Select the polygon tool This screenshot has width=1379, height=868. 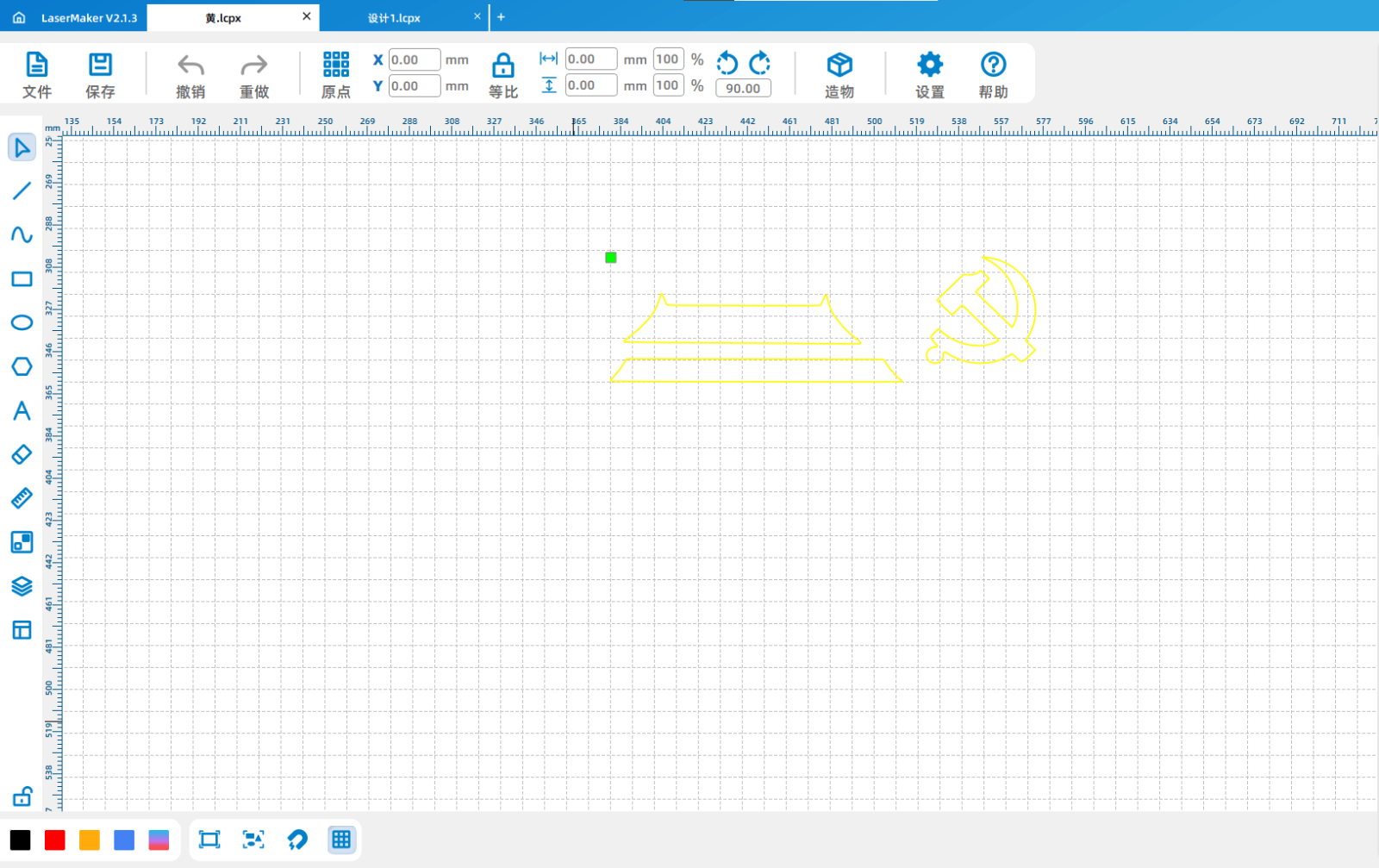[x=22, y=366]
